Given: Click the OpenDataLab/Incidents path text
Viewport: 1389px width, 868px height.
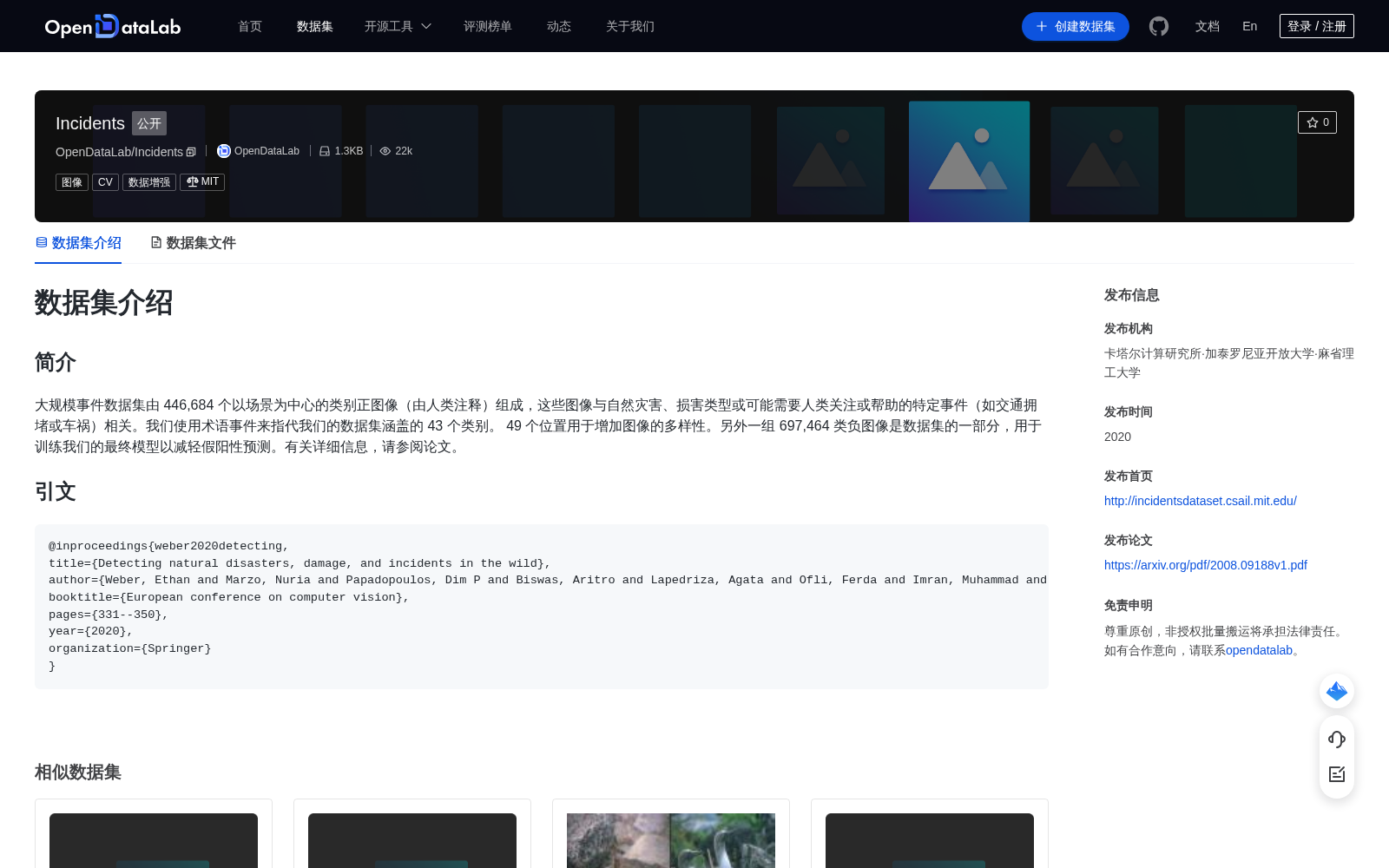Looking at the screenshot, I should (x=119, y=152).
